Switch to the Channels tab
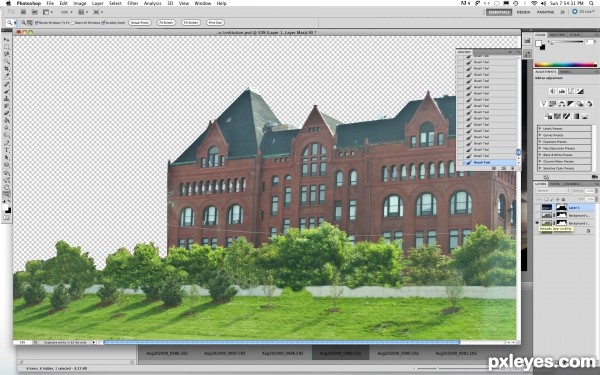This screenshot has height=375, width=600. click(572, 184)
